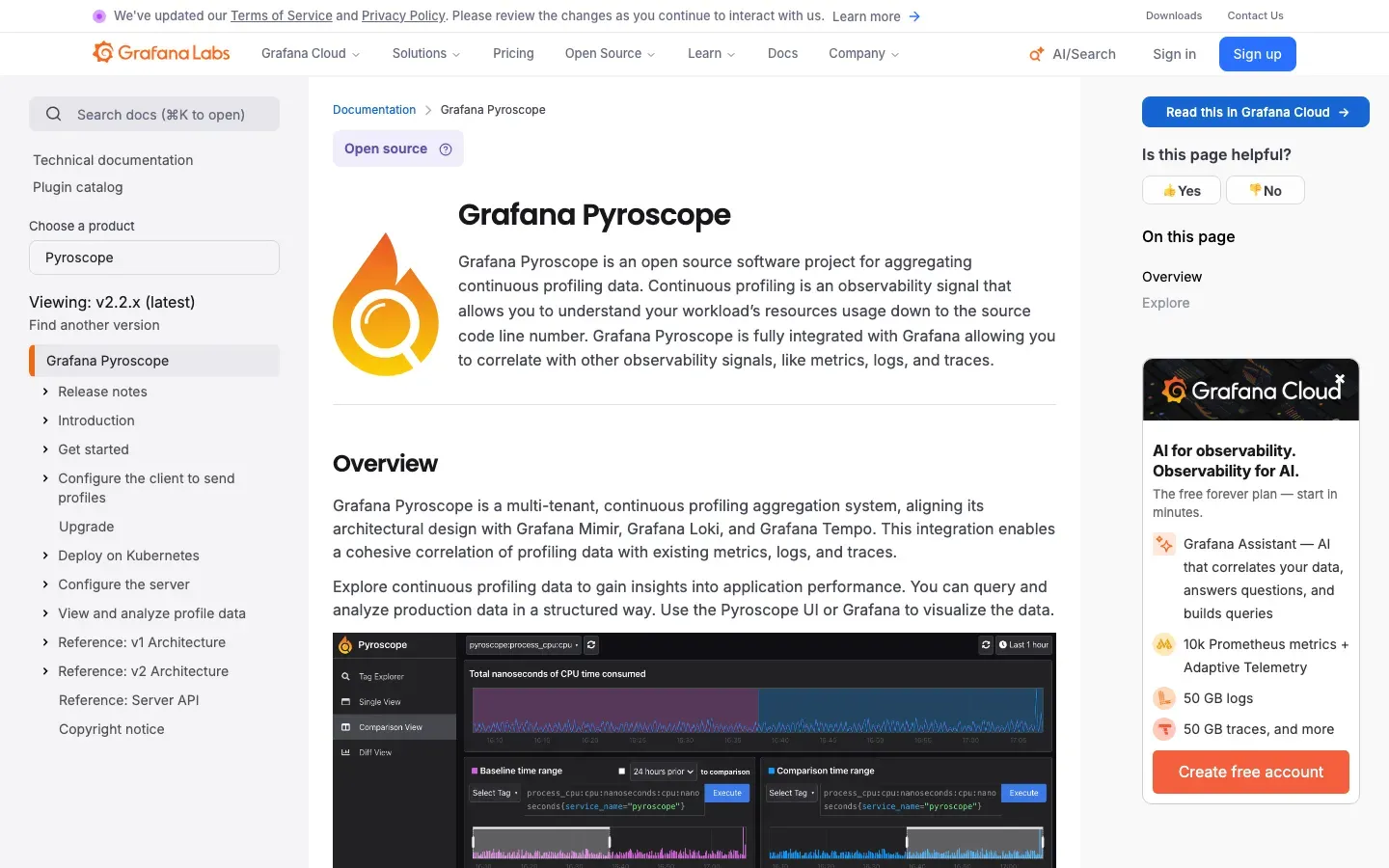The width and height of the screenshot is (1389, 868).
Task: Click Read this in Grafana Cloud
Action: click(x=1255, y=112)
